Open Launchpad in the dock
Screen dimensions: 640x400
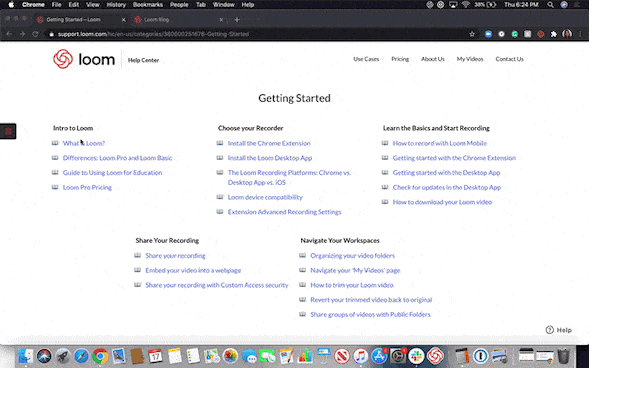point(63,356)
